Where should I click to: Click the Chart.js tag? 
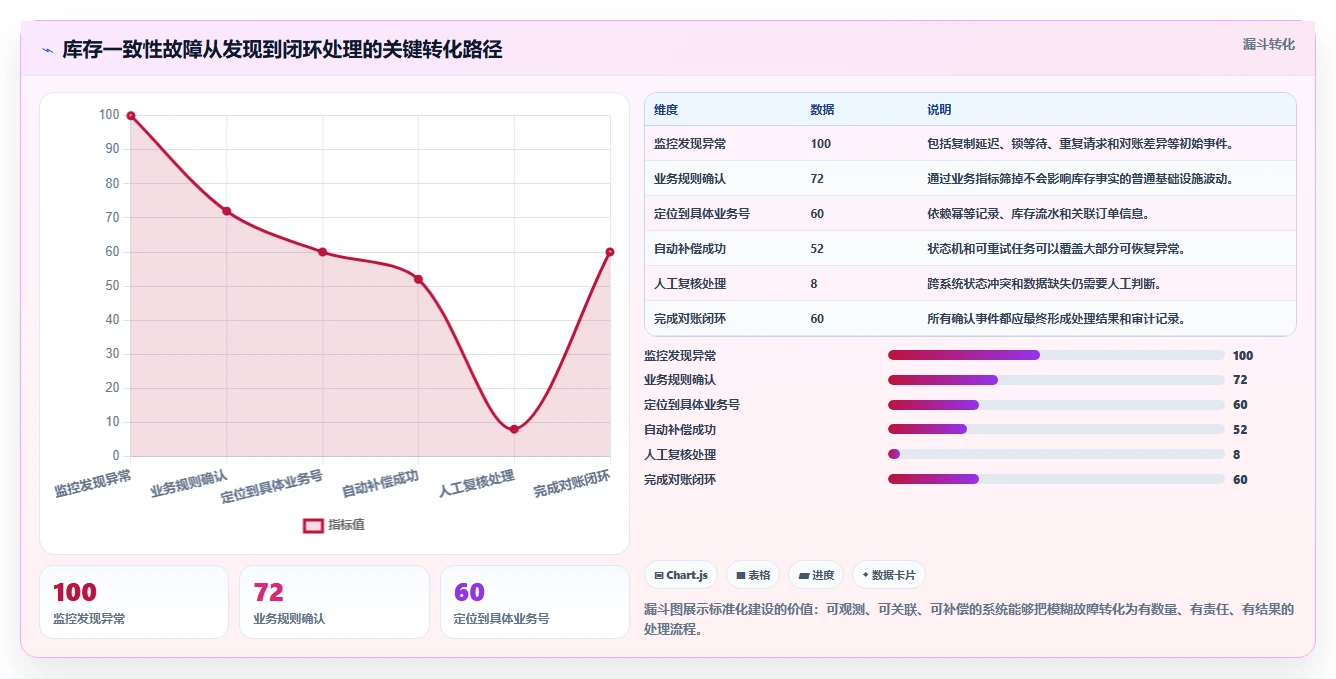[x=681, y=575]
